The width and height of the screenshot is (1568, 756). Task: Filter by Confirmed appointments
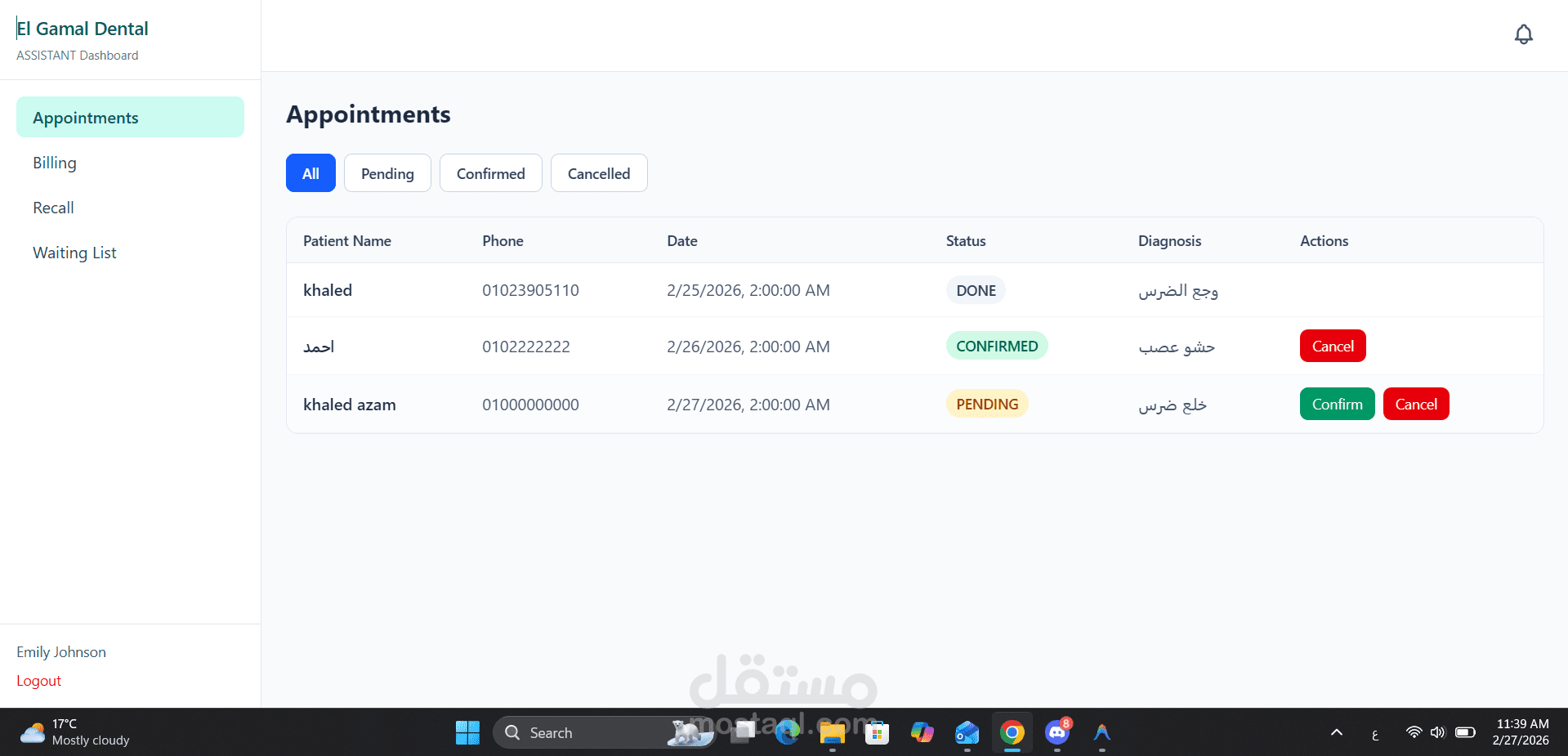click(490, 173)
